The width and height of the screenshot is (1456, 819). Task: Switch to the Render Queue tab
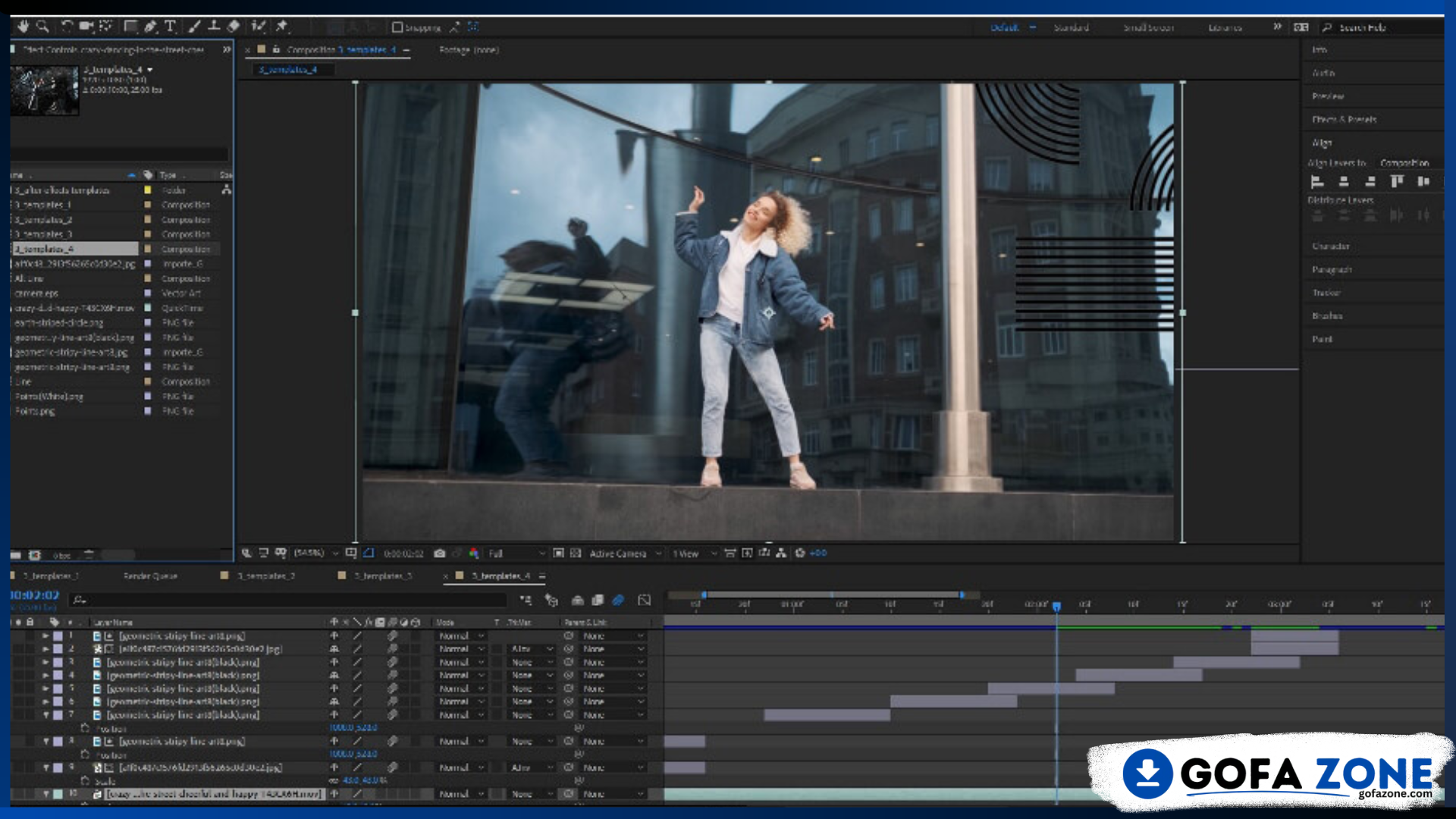coord(150,576)
